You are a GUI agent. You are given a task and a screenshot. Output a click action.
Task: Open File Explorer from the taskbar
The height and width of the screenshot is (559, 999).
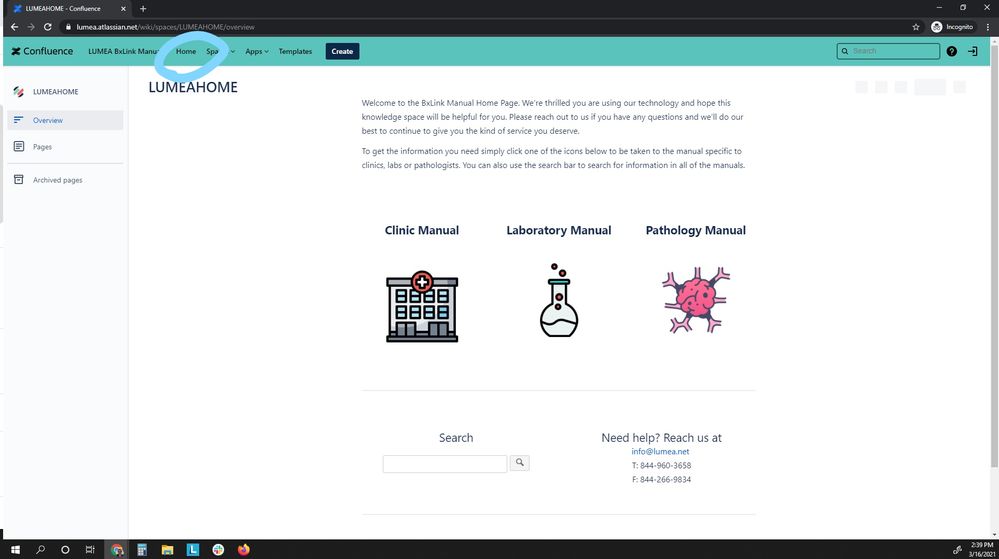click(x=167, y=549)
